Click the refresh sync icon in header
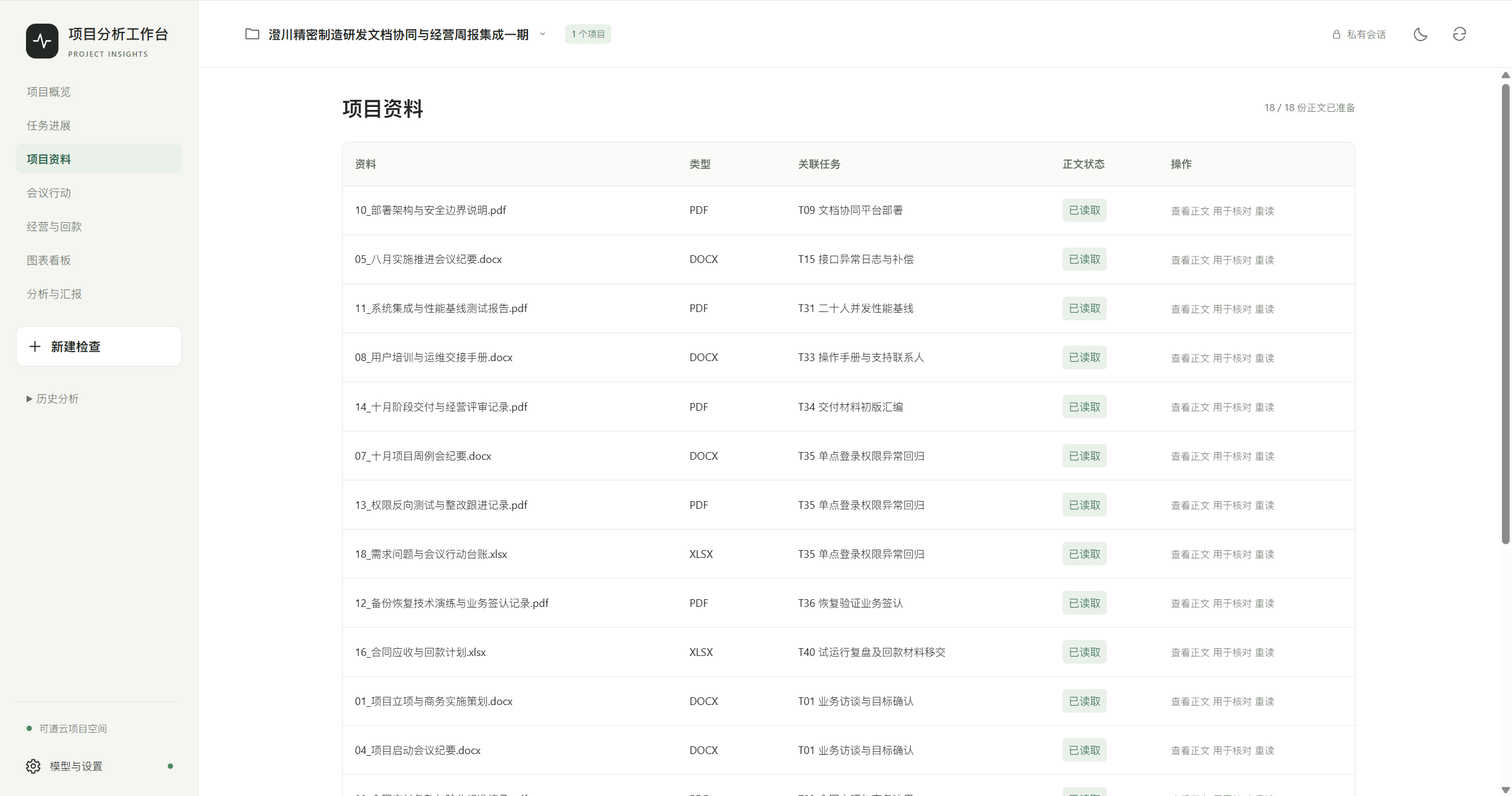 click(1459, 34)
